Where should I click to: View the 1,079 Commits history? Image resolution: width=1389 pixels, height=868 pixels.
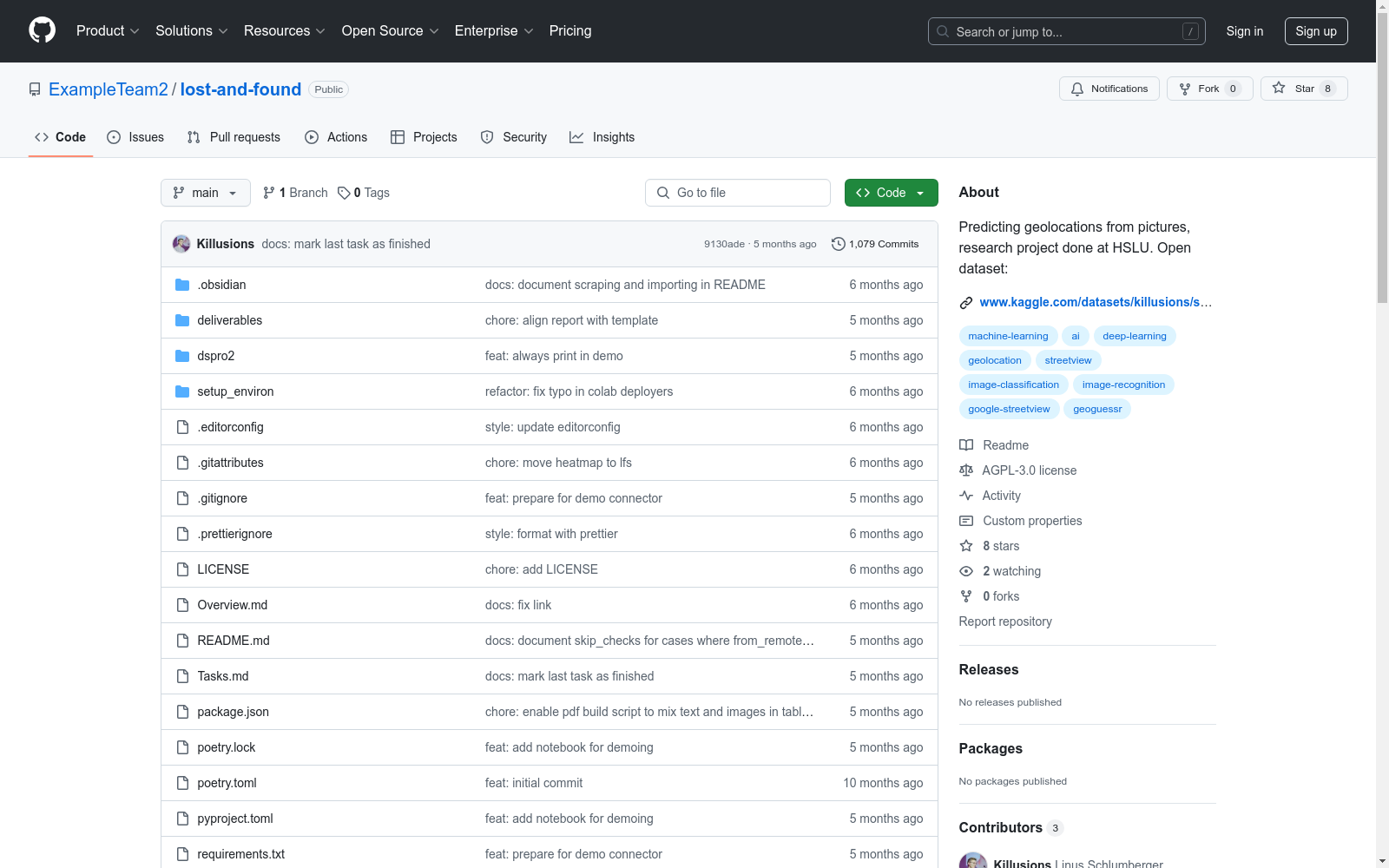point(875,244)
